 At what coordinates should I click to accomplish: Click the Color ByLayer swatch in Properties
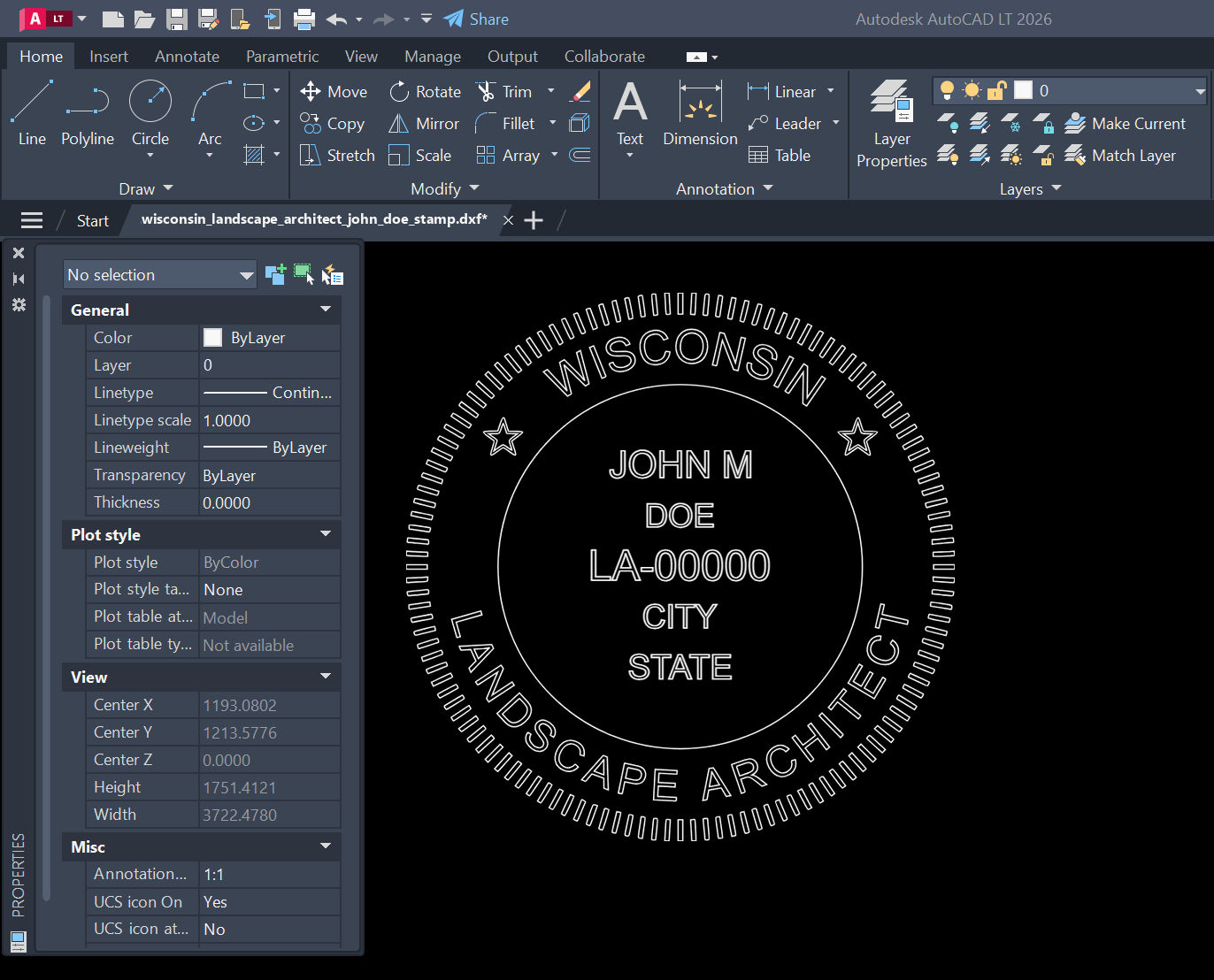tap(212, 337)
